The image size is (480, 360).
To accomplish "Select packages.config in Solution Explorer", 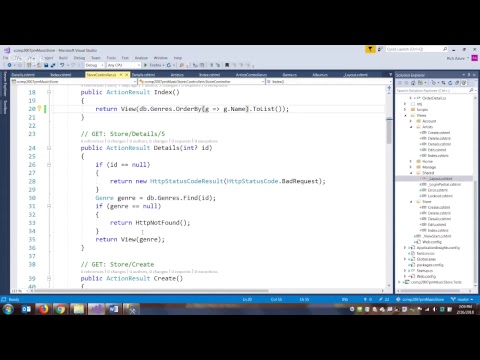I will 430,265.
